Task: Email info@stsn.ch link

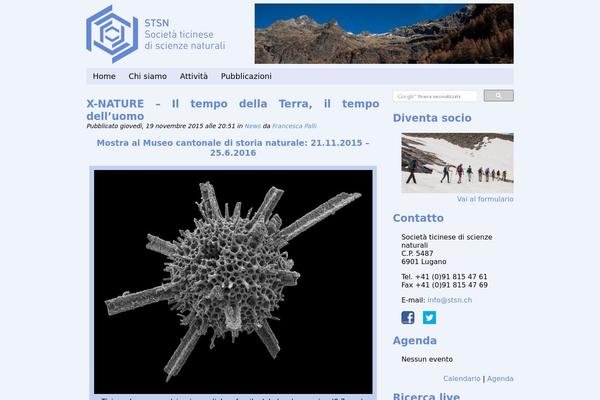Action: [450, 300]
